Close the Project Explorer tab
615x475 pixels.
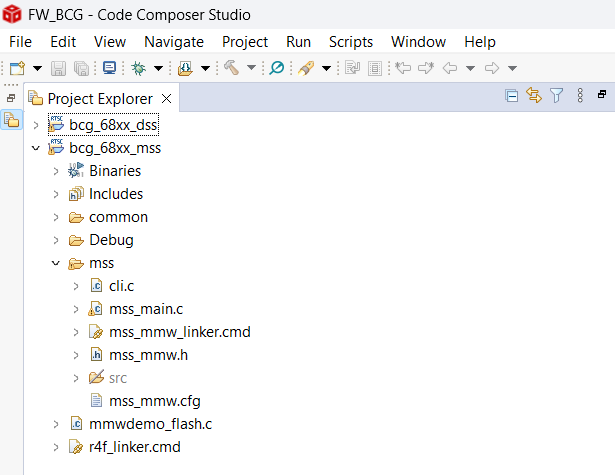[x=167, y=98]
